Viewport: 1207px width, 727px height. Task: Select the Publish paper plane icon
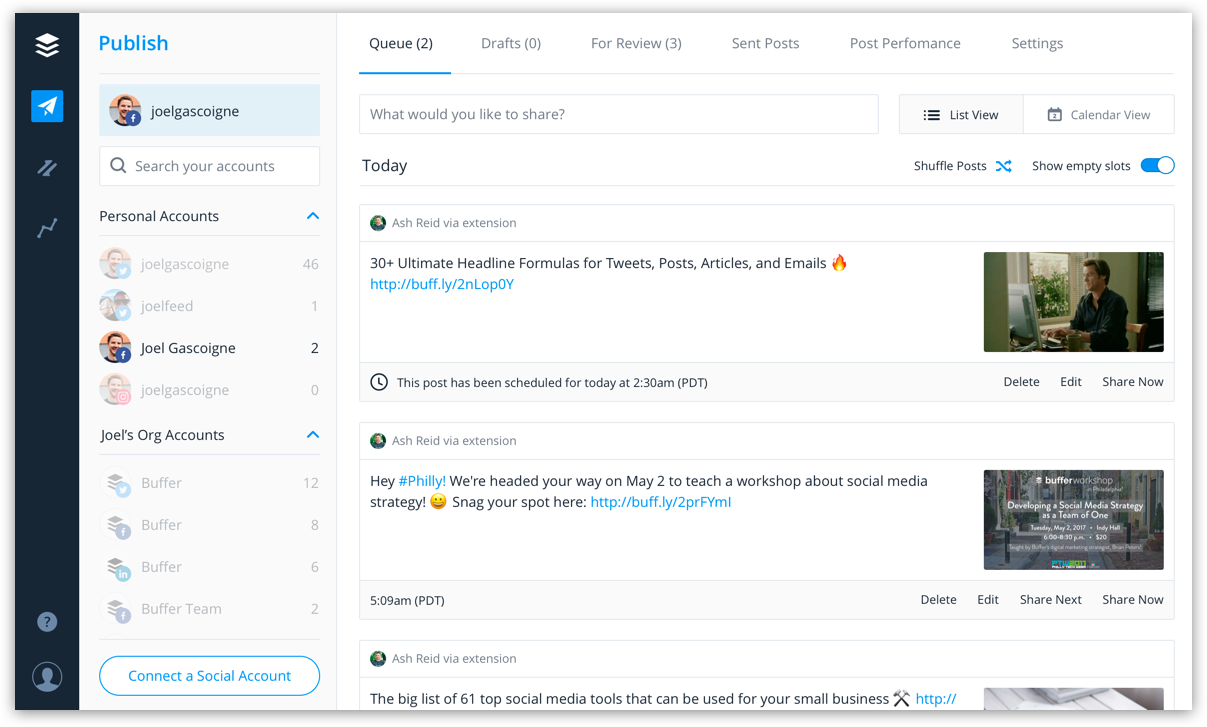click(46, 106)
